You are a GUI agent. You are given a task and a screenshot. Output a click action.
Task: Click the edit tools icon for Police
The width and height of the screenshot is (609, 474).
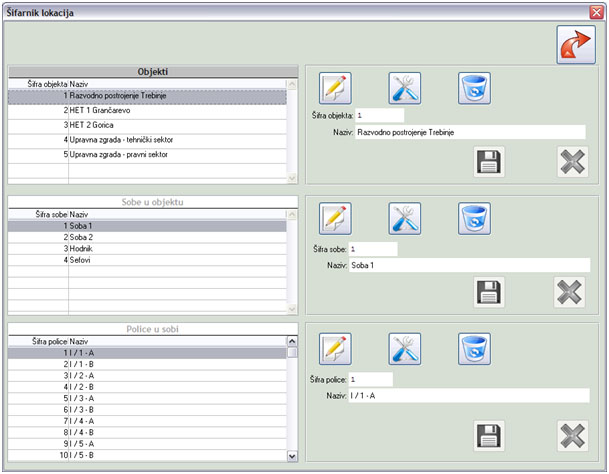[x=405, y=348]
